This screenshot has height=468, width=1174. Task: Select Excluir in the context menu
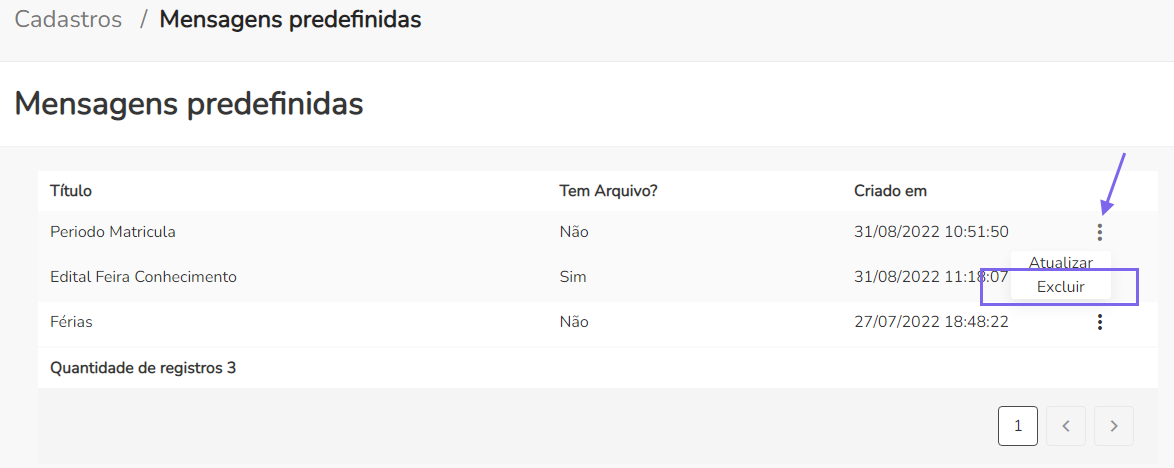pos(1060,287)
